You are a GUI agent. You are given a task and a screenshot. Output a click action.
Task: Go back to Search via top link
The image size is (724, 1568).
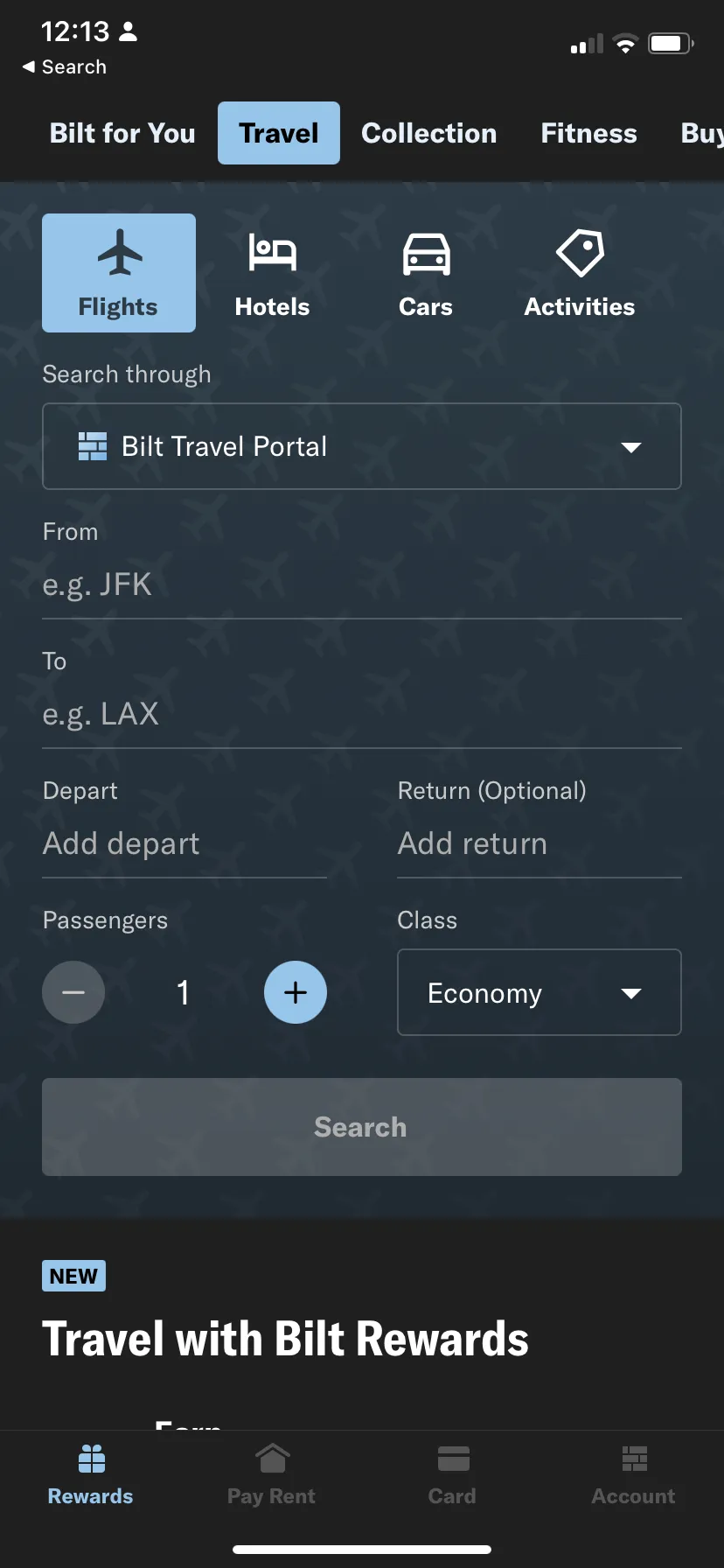click(x=65, y=66)
